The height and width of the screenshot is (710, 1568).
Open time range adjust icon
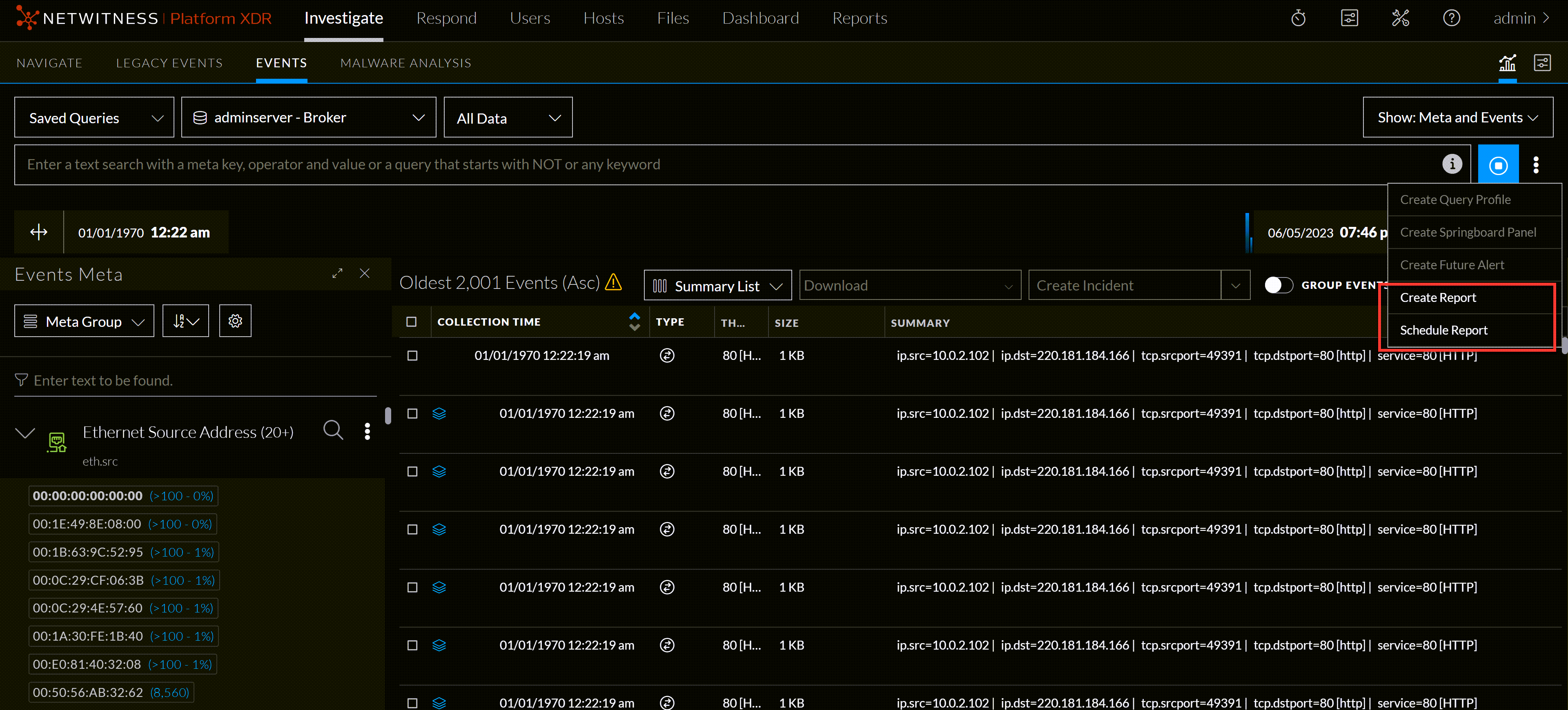pyautogui.click(x=38, y=233)
